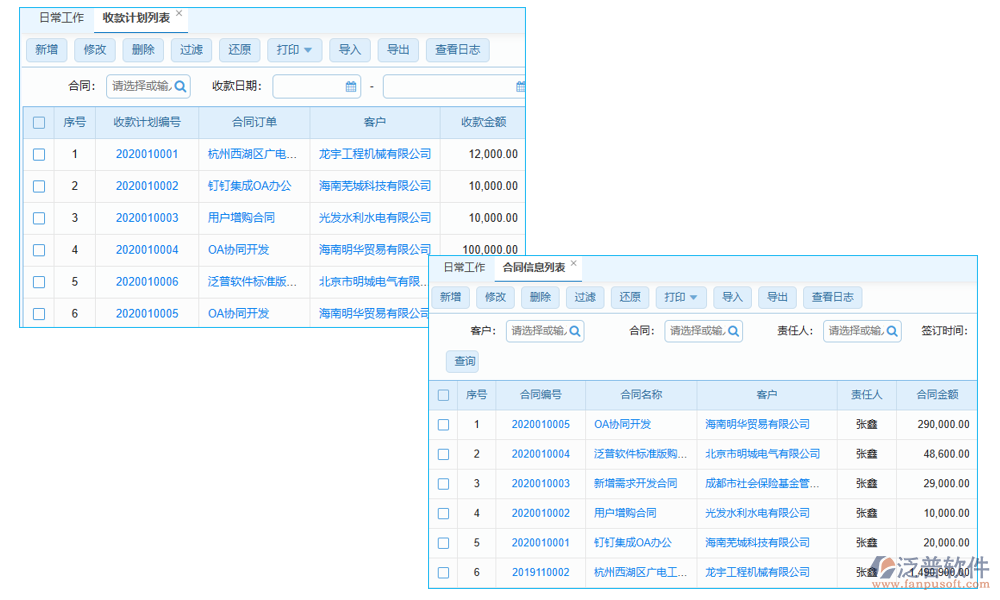Check the row 1 checkbox for 2020010001
This screenshot has width=1000, height=600.
click(x=38, y=154)
